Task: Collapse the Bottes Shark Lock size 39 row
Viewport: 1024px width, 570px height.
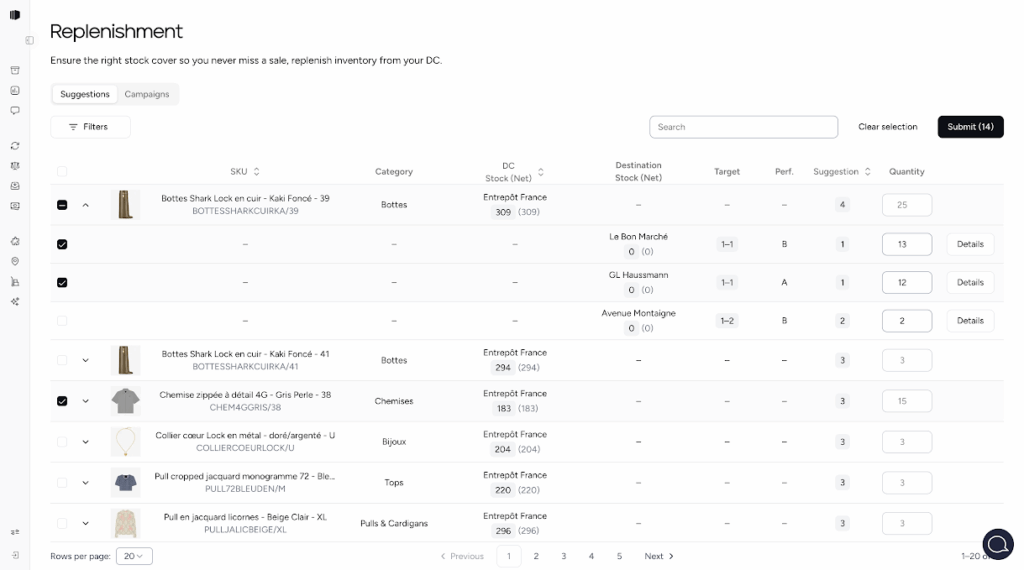Action: tap(85, 205)
